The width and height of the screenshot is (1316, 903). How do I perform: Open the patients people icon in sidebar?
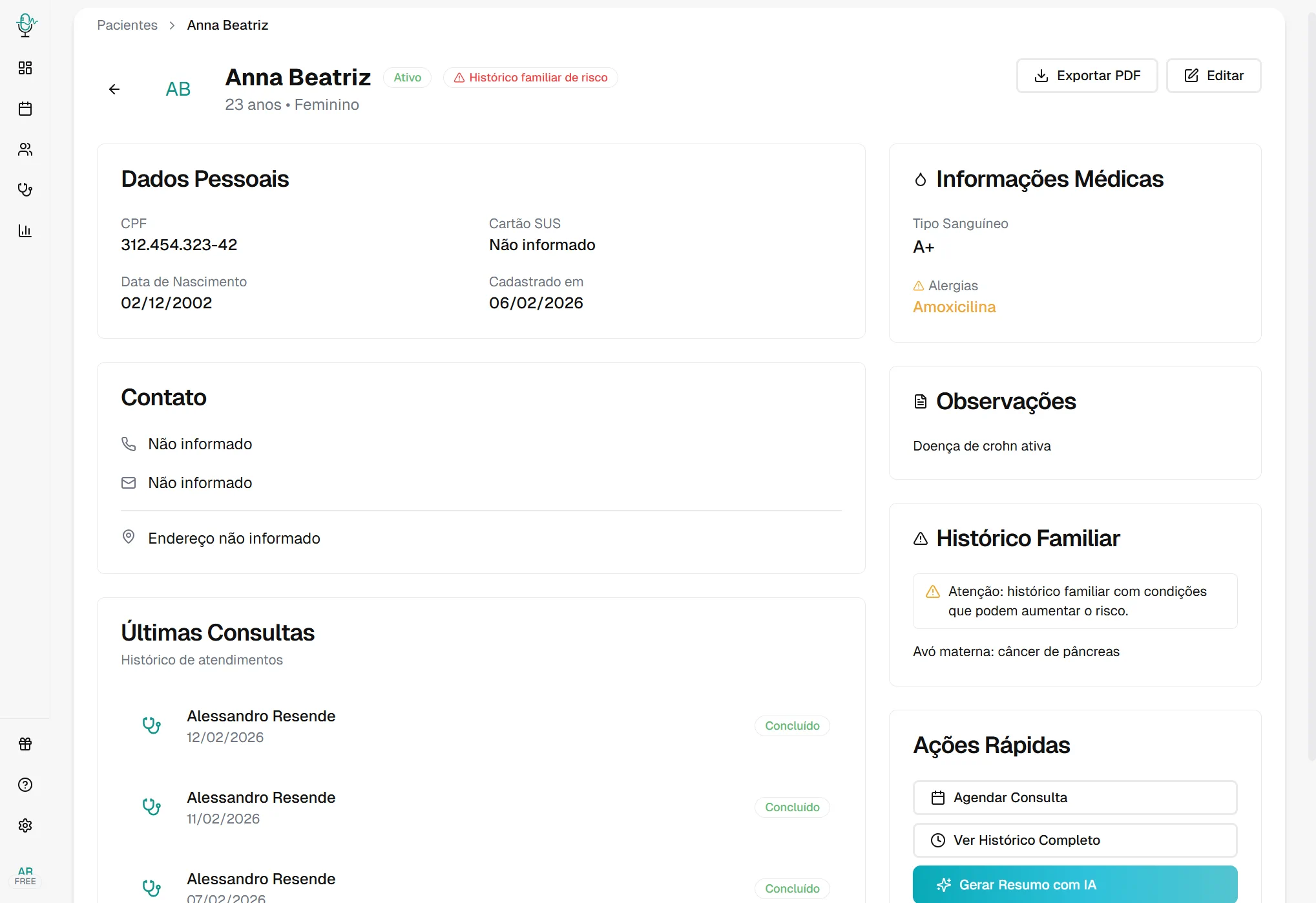pos(25,149)
